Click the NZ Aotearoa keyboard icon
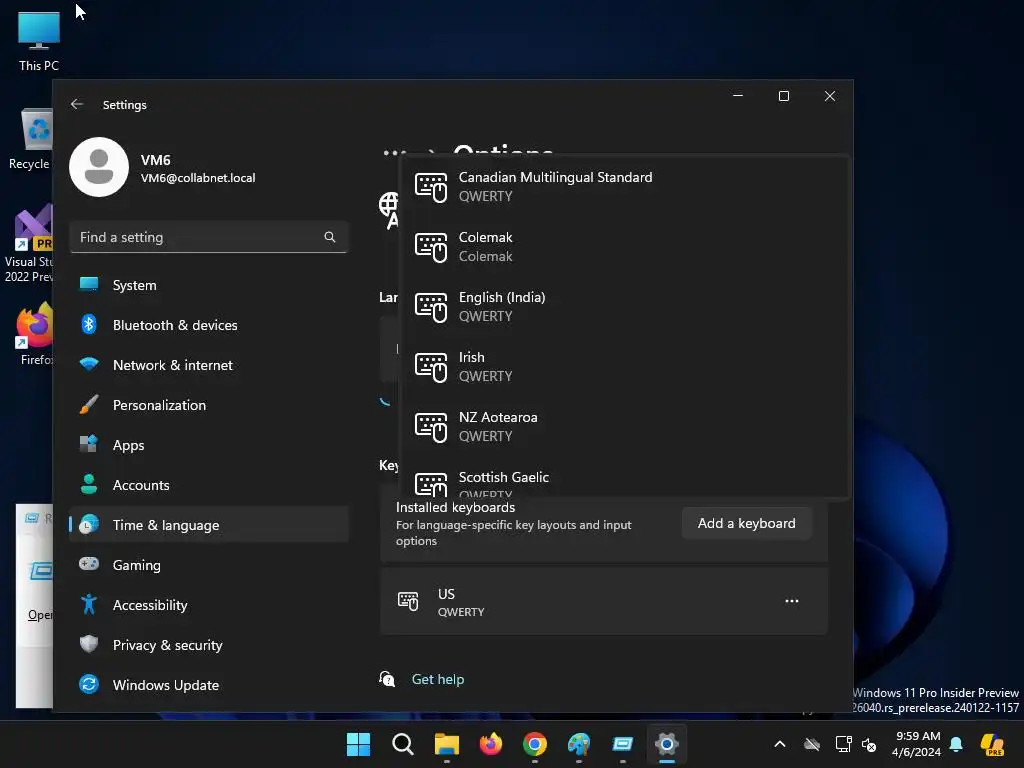 pyautogui.click(x=431, y=428)
